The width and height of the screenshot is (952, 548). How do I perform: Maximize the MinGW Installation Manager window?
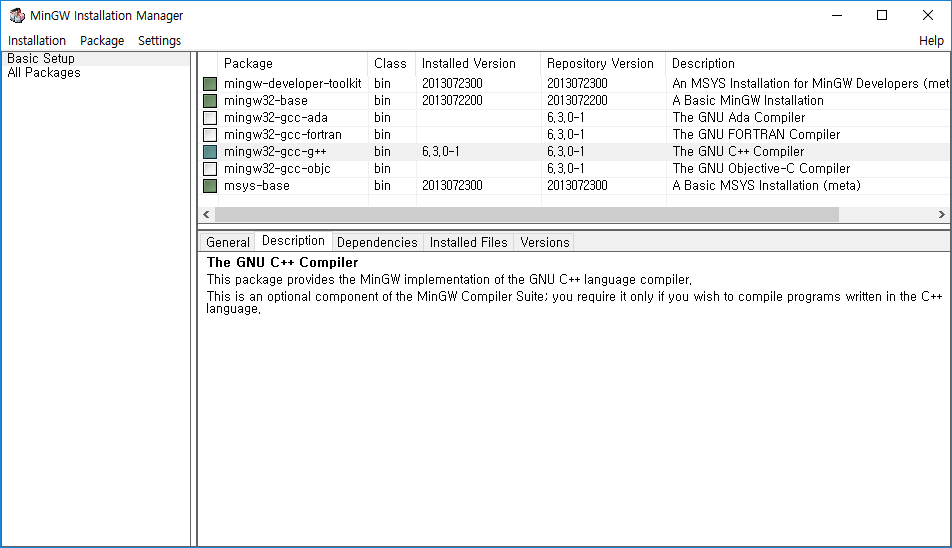tap(882, 15)
